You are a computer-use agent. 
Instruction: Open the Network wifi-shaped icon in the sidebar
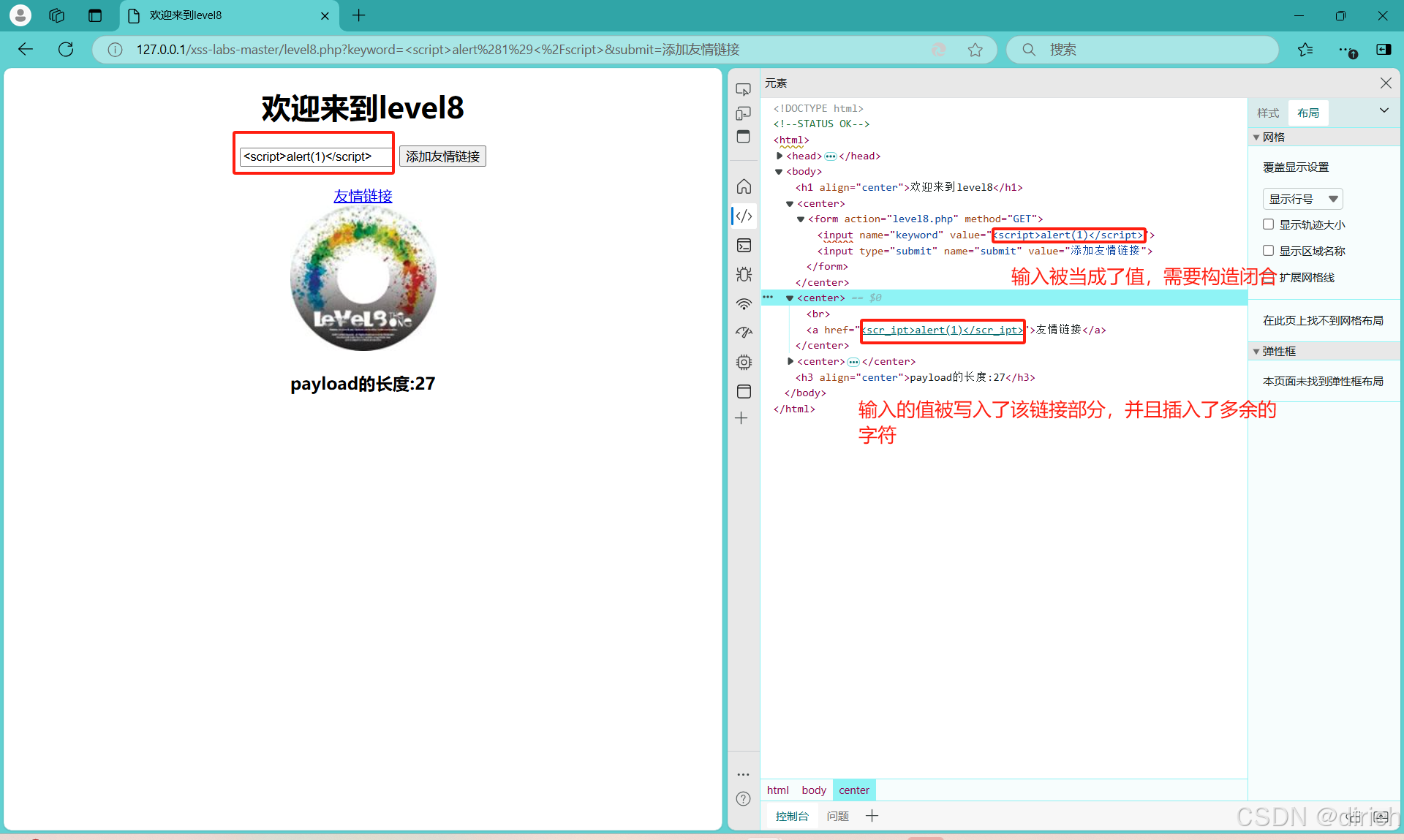[744, 303]
